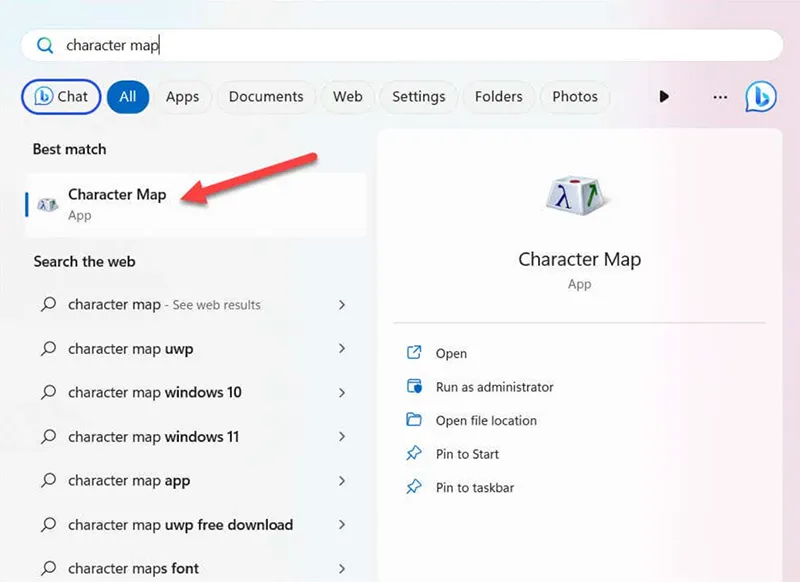Viewport: 800px width, 582px height.
Task: Switch to the Folders filter
Action: (498, 96)
